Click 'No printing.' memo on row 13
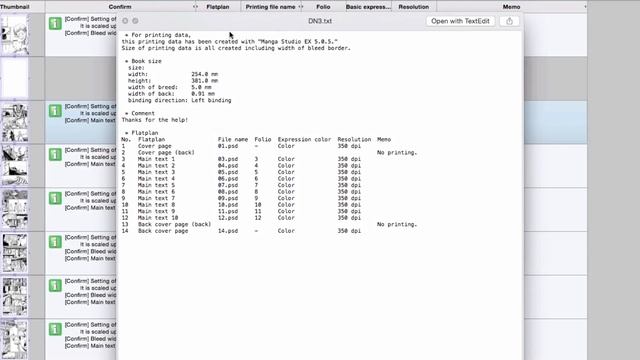 tap(397, 224)
